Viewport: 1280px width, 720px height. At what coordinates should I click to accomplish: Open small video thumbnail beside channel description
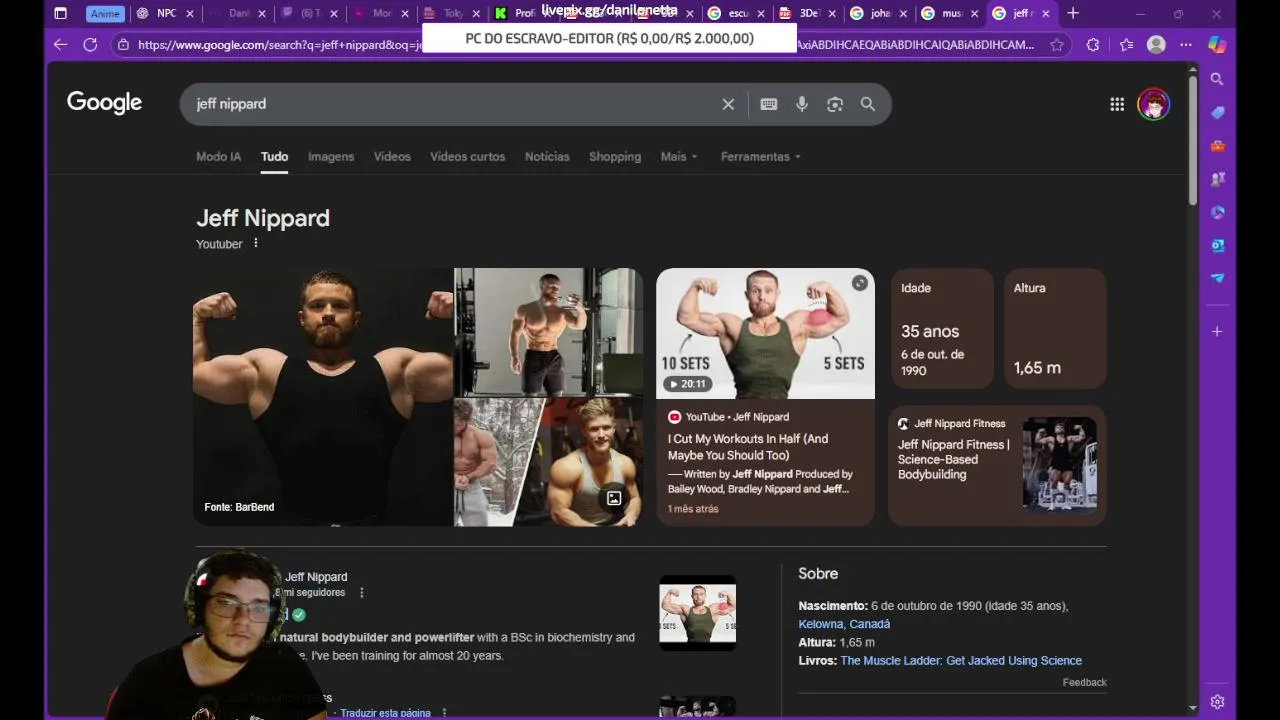coord(698,613)
